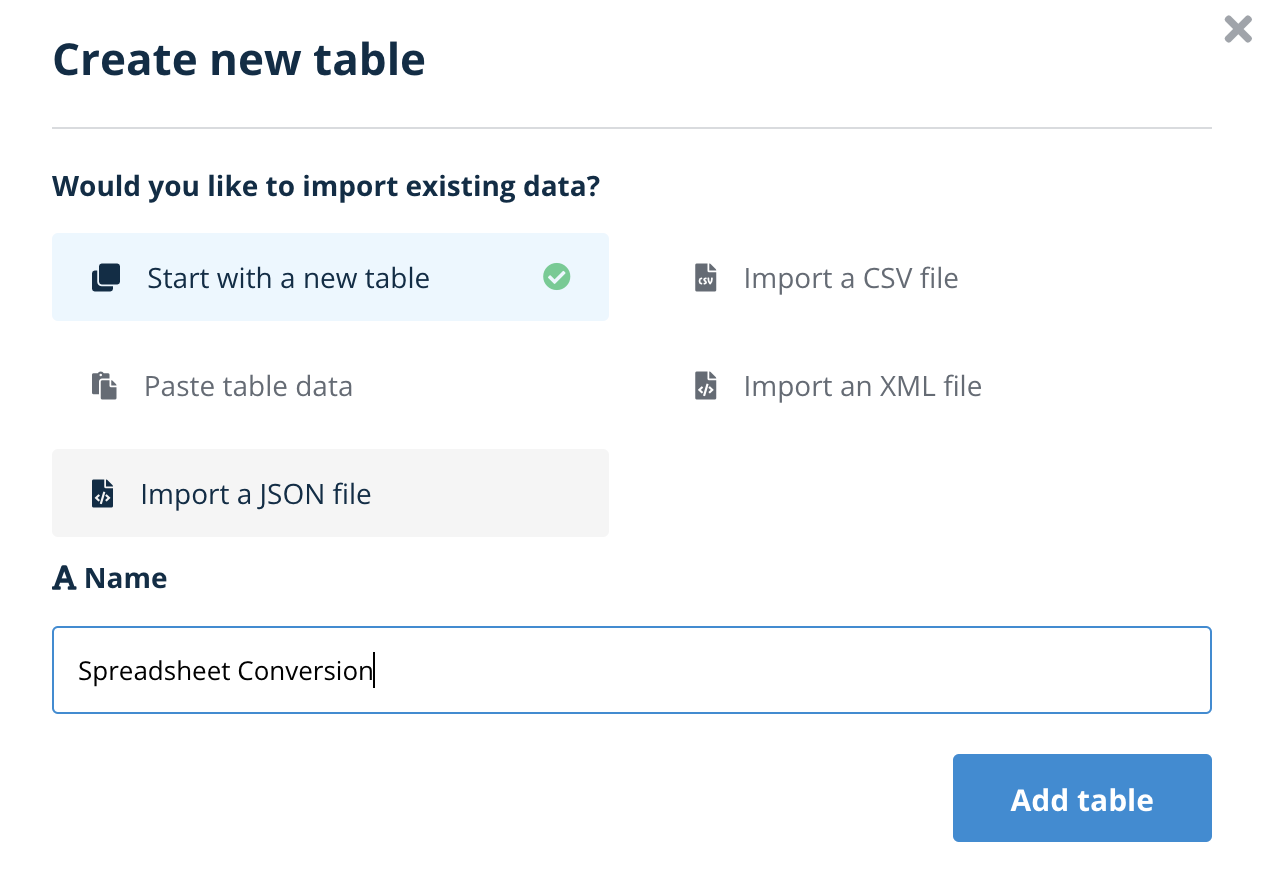The height and width of the screenshot is (872, 1270).
Task: Click the CSV file icon
Action: coord(706,278)
